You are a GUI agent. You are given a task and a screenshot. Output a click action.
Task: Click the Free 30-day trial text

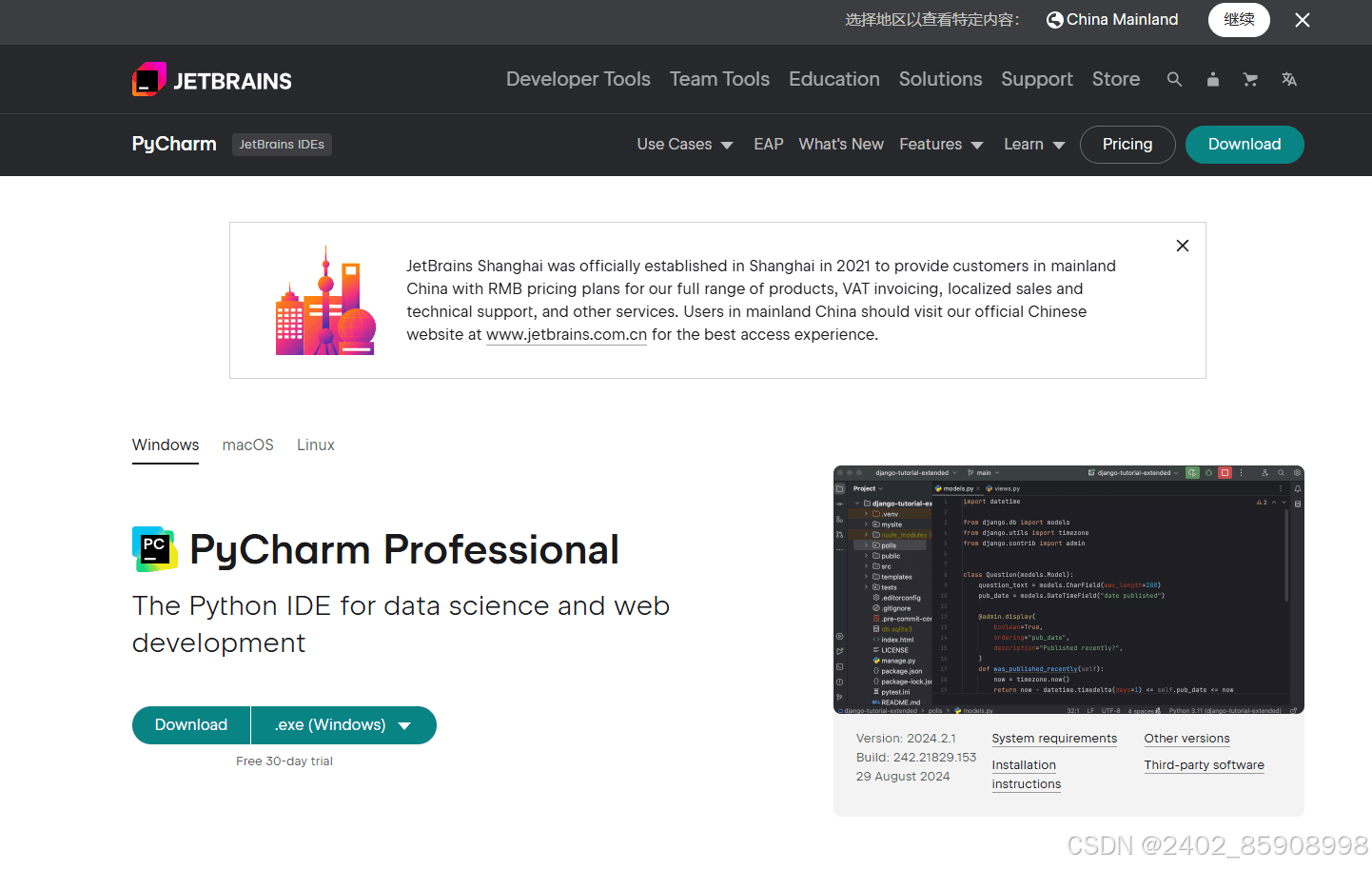(x=284, y=761)
